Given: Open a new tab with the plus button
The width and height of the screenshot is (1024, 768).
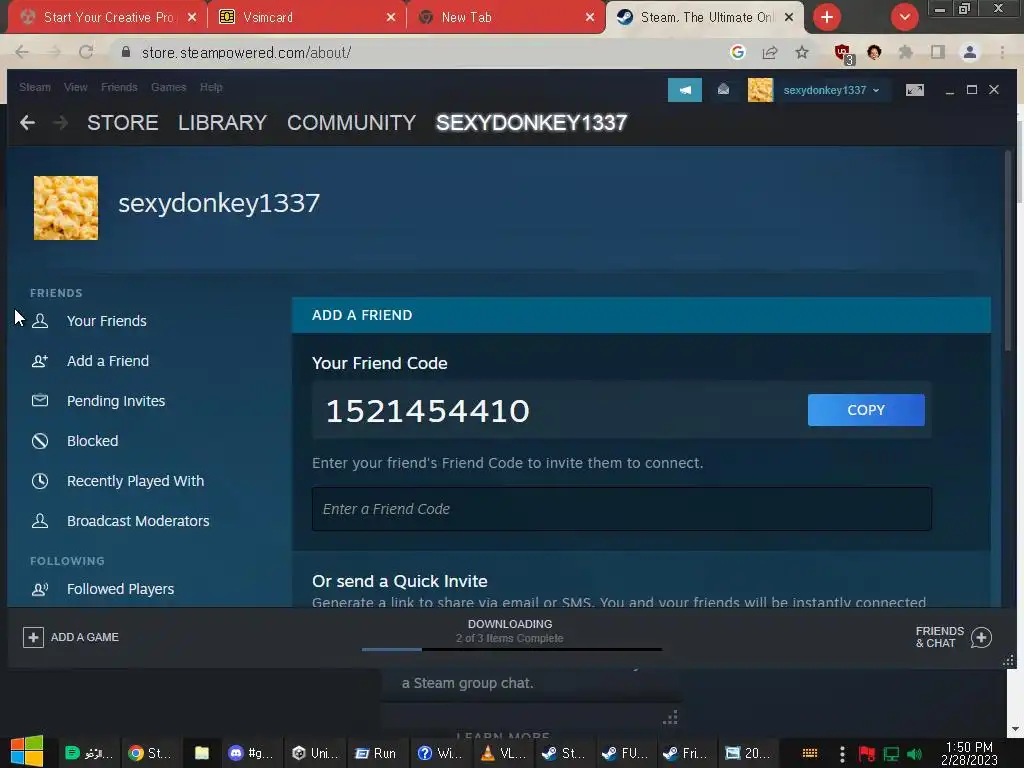Looking at the screenshot, I should coord(827,17).
